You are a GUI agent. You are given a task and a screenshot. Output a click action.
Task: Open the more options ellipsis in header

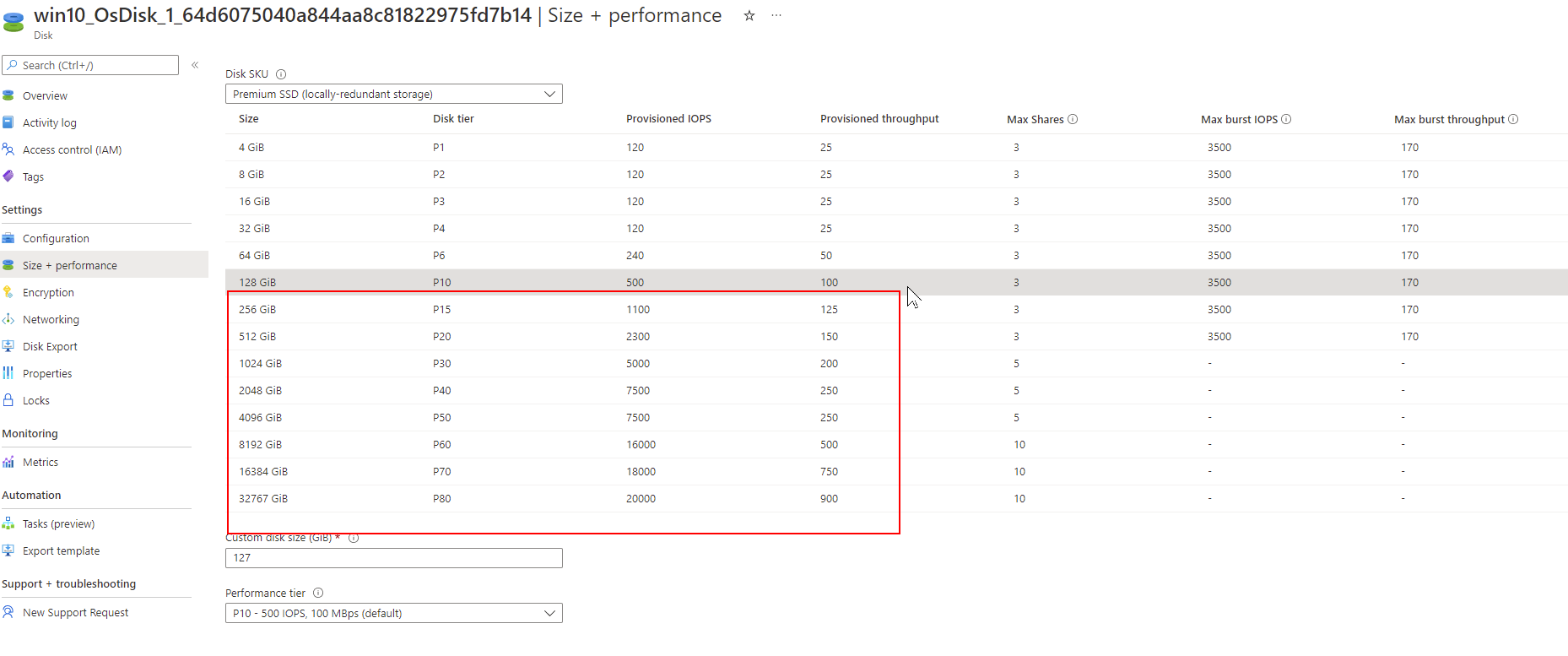point(776,15)
